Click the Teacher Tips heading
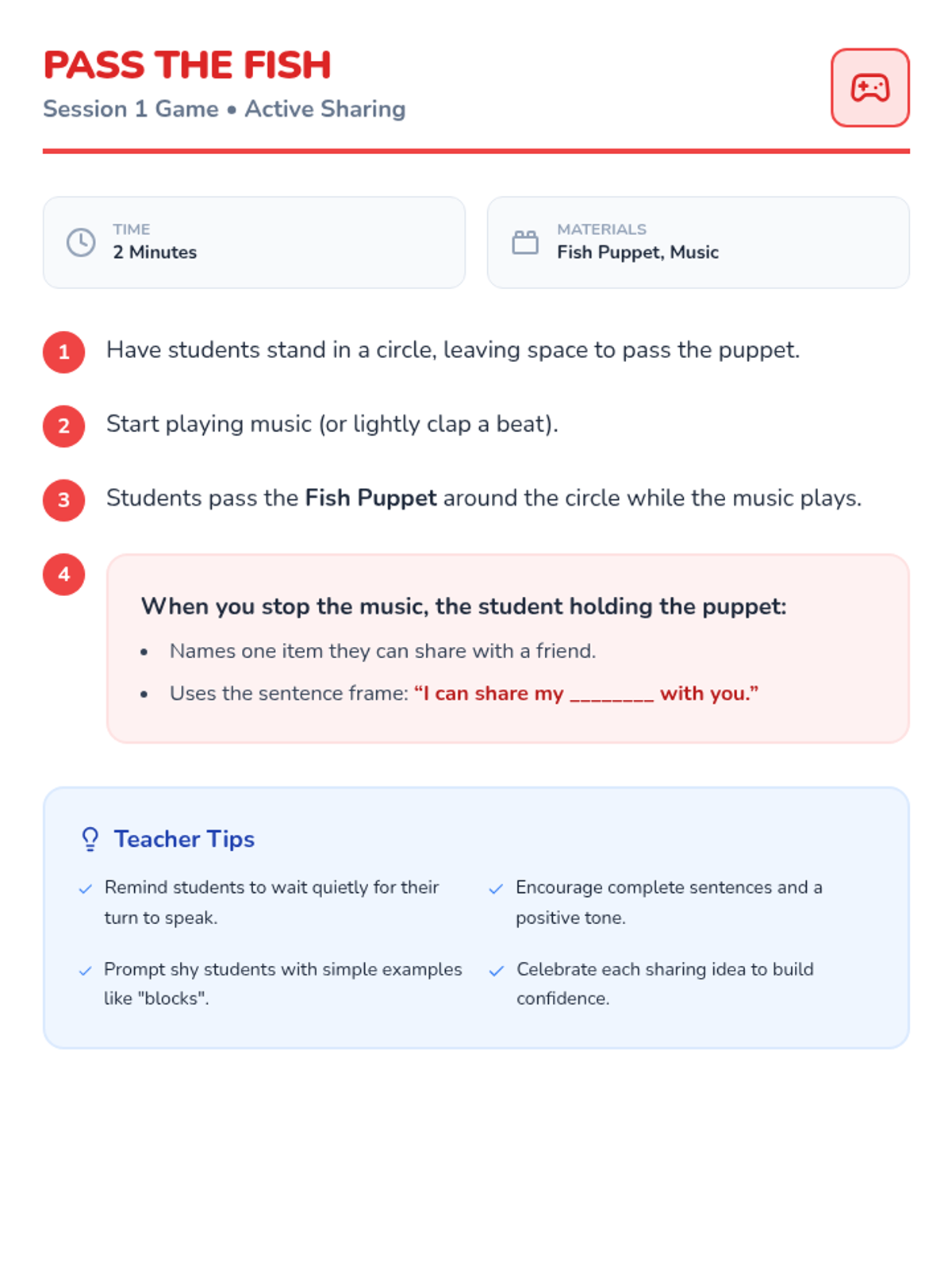952x1270 pixels. (x=184, y=839)
